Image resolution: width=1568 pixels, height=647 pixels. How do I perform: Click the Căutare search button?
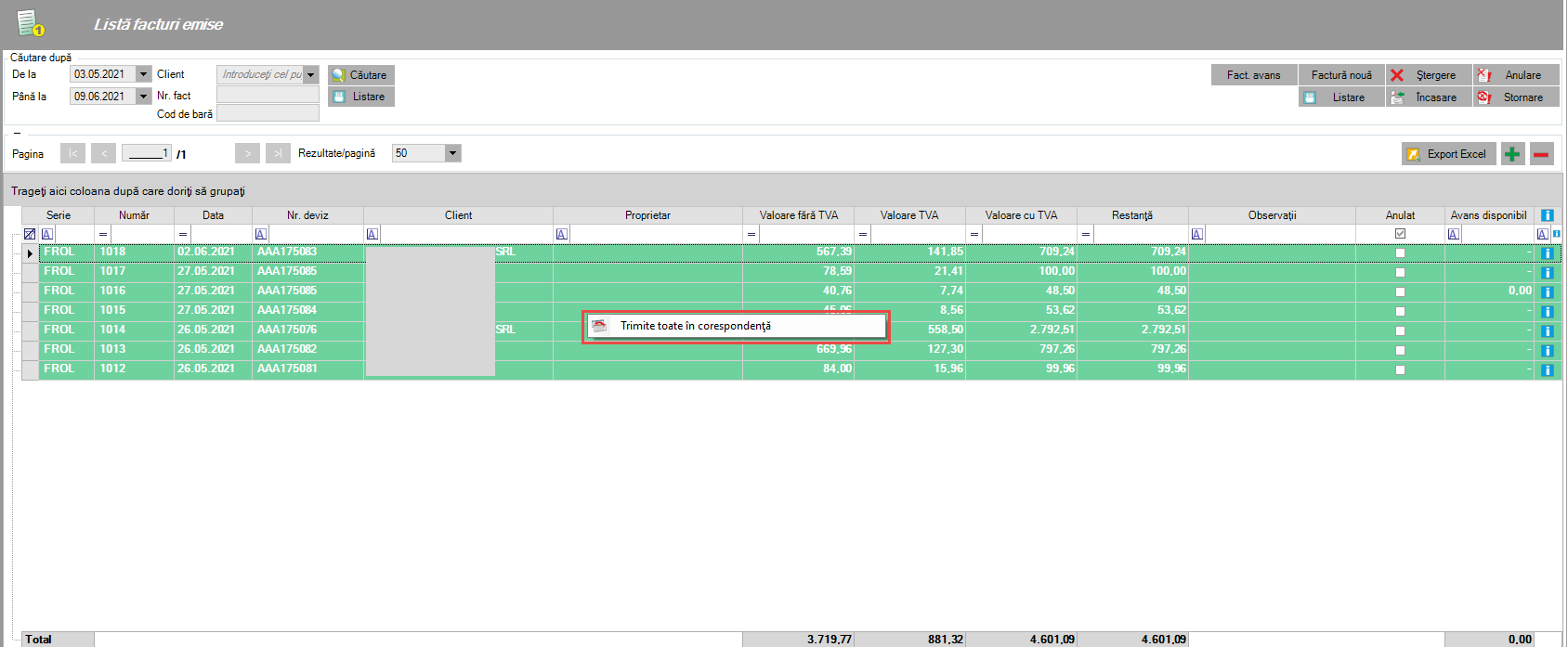pos(360,75)
